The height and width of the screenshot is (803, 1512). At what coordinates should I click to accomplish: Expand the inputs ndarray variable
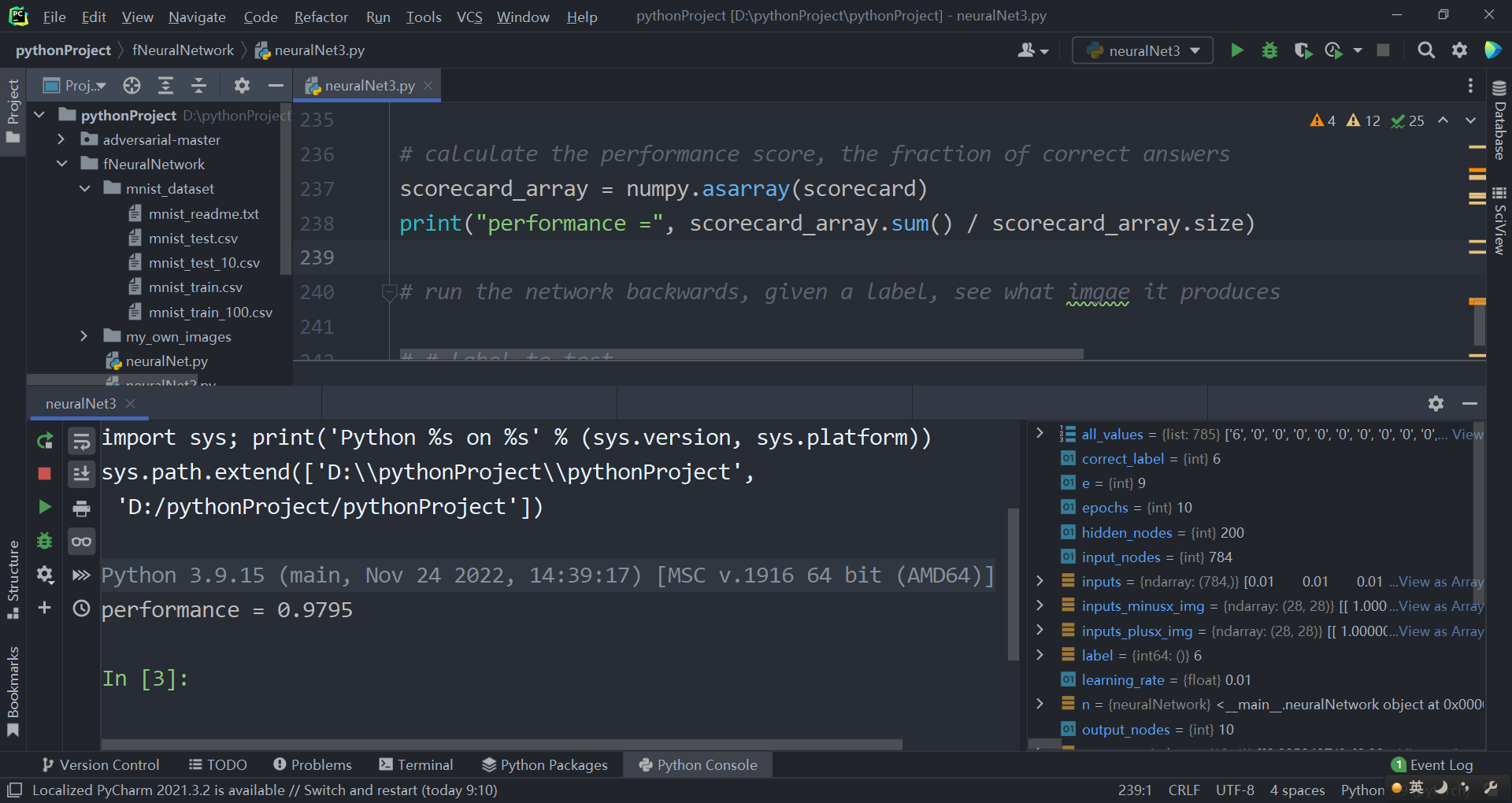click(1039, 581)
